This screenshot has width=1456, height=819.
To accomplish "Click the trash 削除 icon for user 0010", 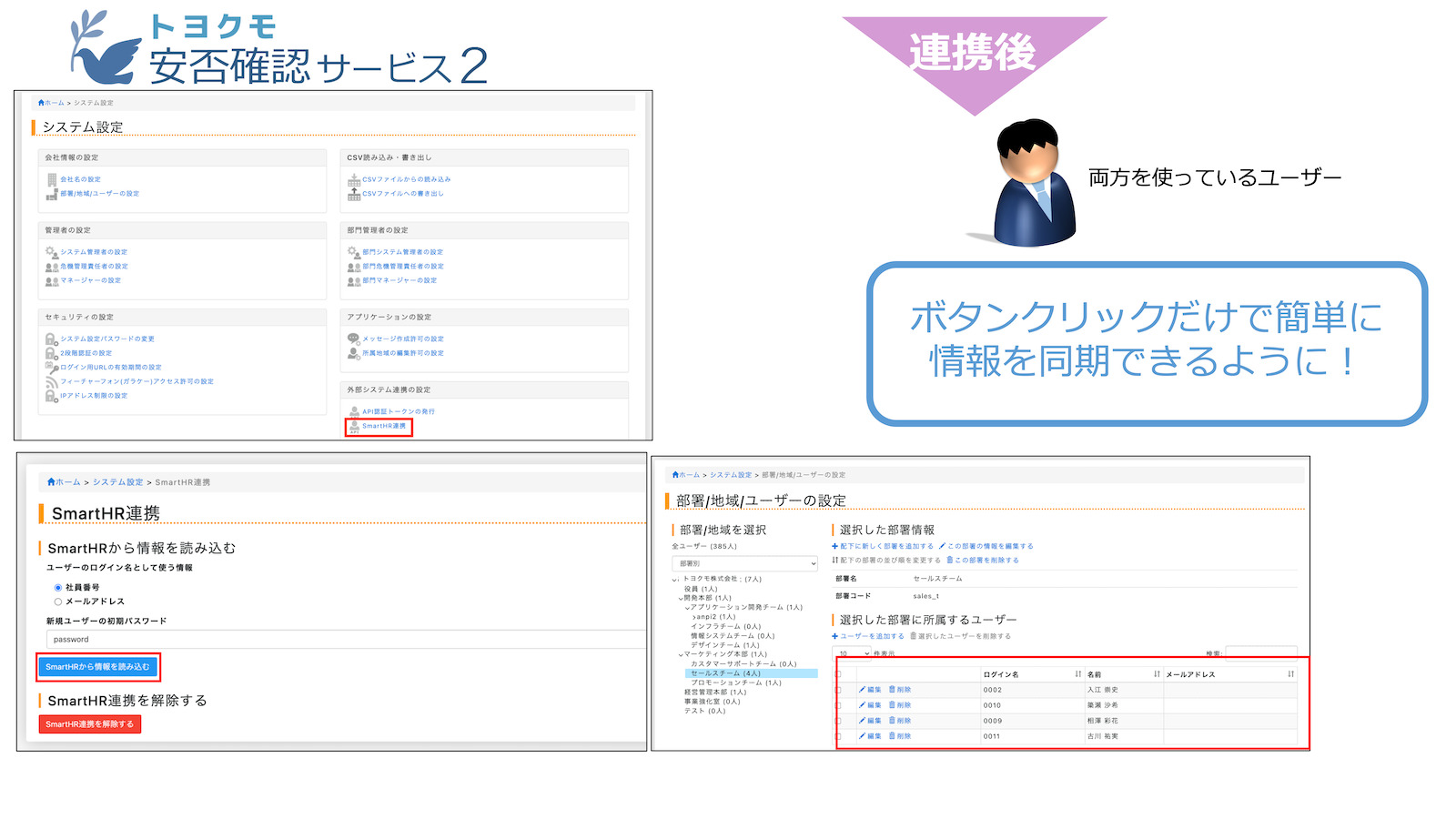I will click(892, 705).
